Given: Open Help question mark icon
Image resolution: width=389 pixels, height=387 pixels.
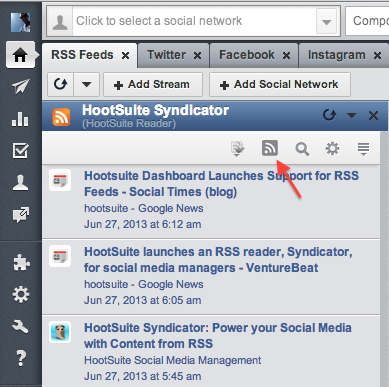Looking at the screenshot, I should (21, 358).
